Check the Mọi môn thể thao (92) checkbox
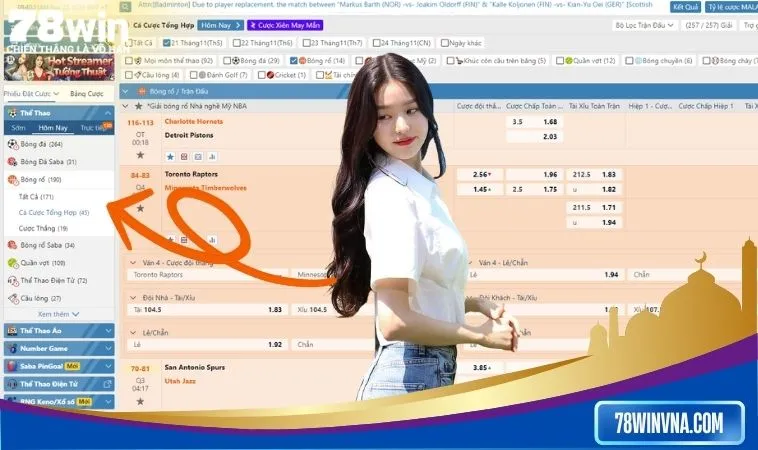The height and width of the screenshot is (450, 758). point(129,60)
